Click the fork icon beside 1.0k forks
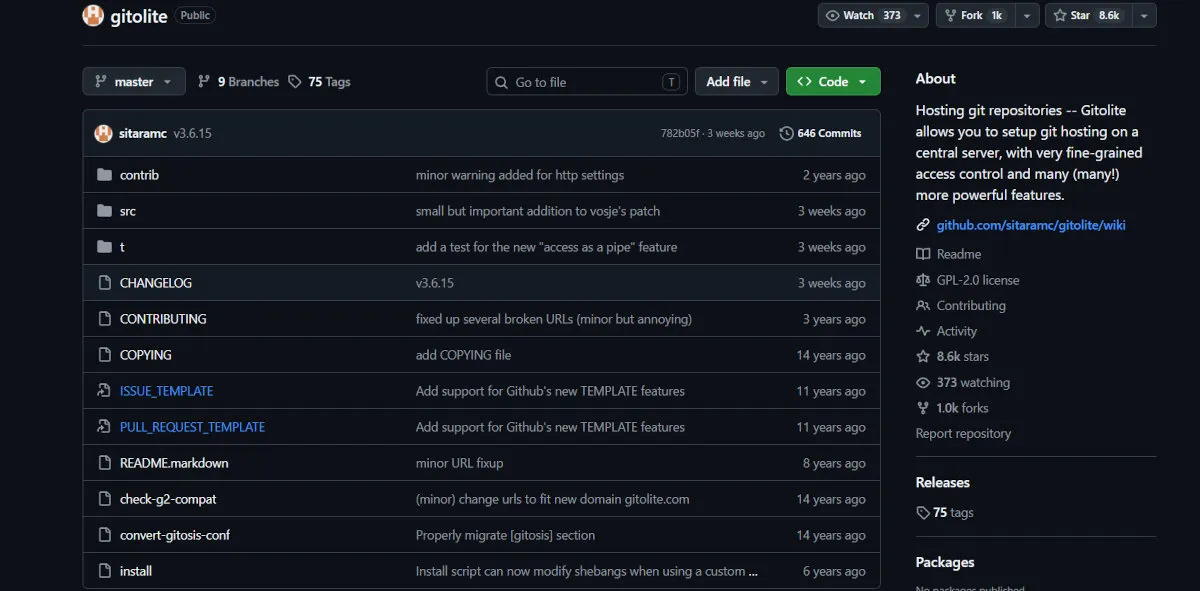Viewport: 1200px width, 591px height. click(x=923, y=408)
